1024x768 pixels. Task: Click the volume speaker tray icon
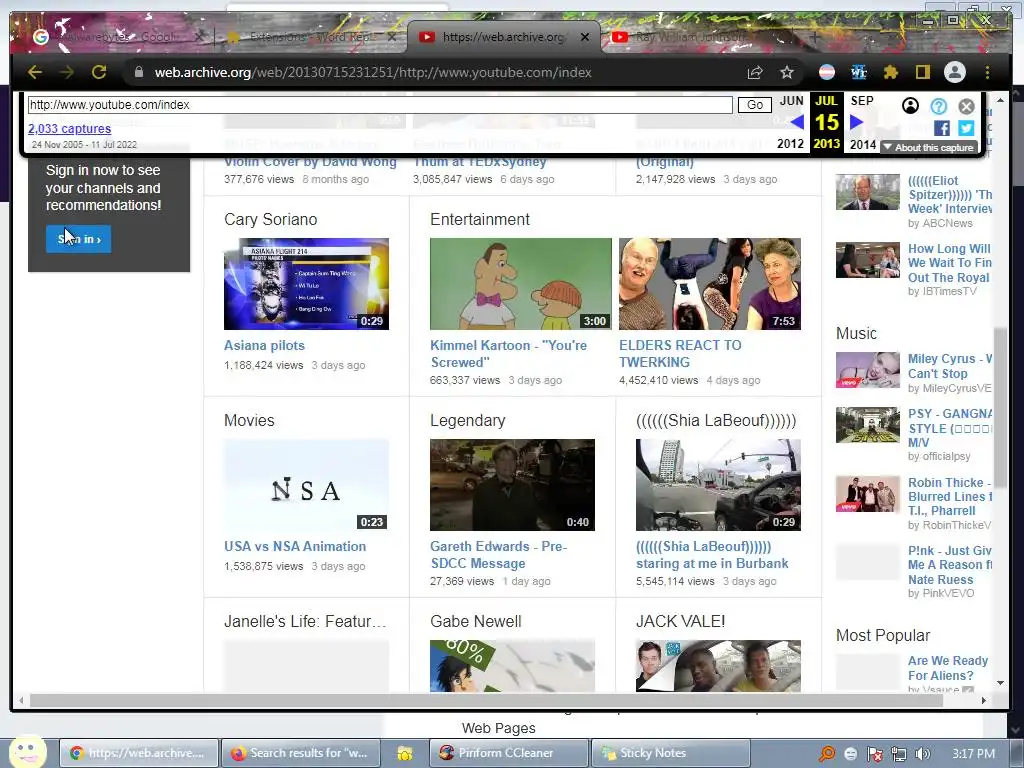coord(922,754)
